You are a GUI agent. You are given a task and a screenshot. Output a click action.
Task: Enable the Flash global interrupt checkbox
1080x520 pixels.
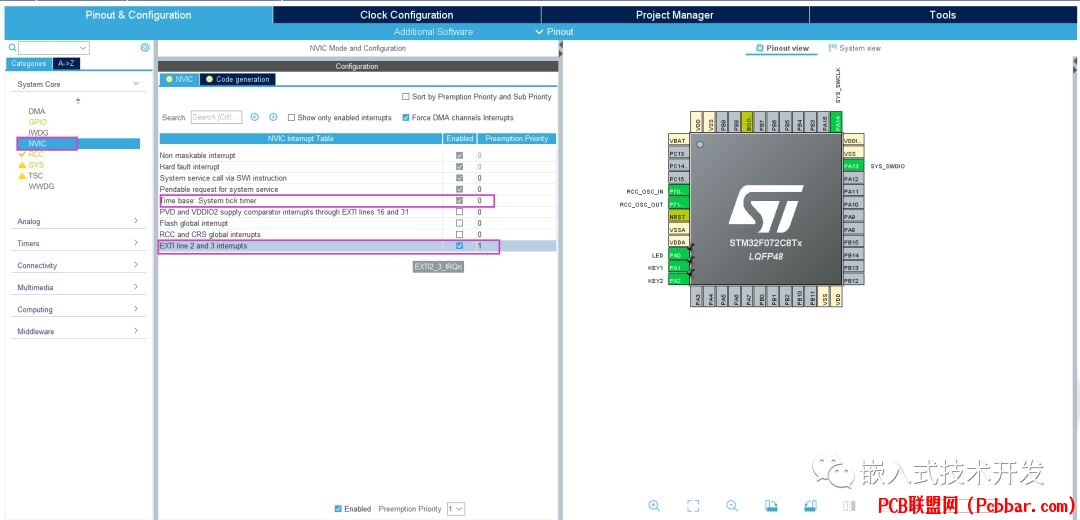tap(459, 223)
